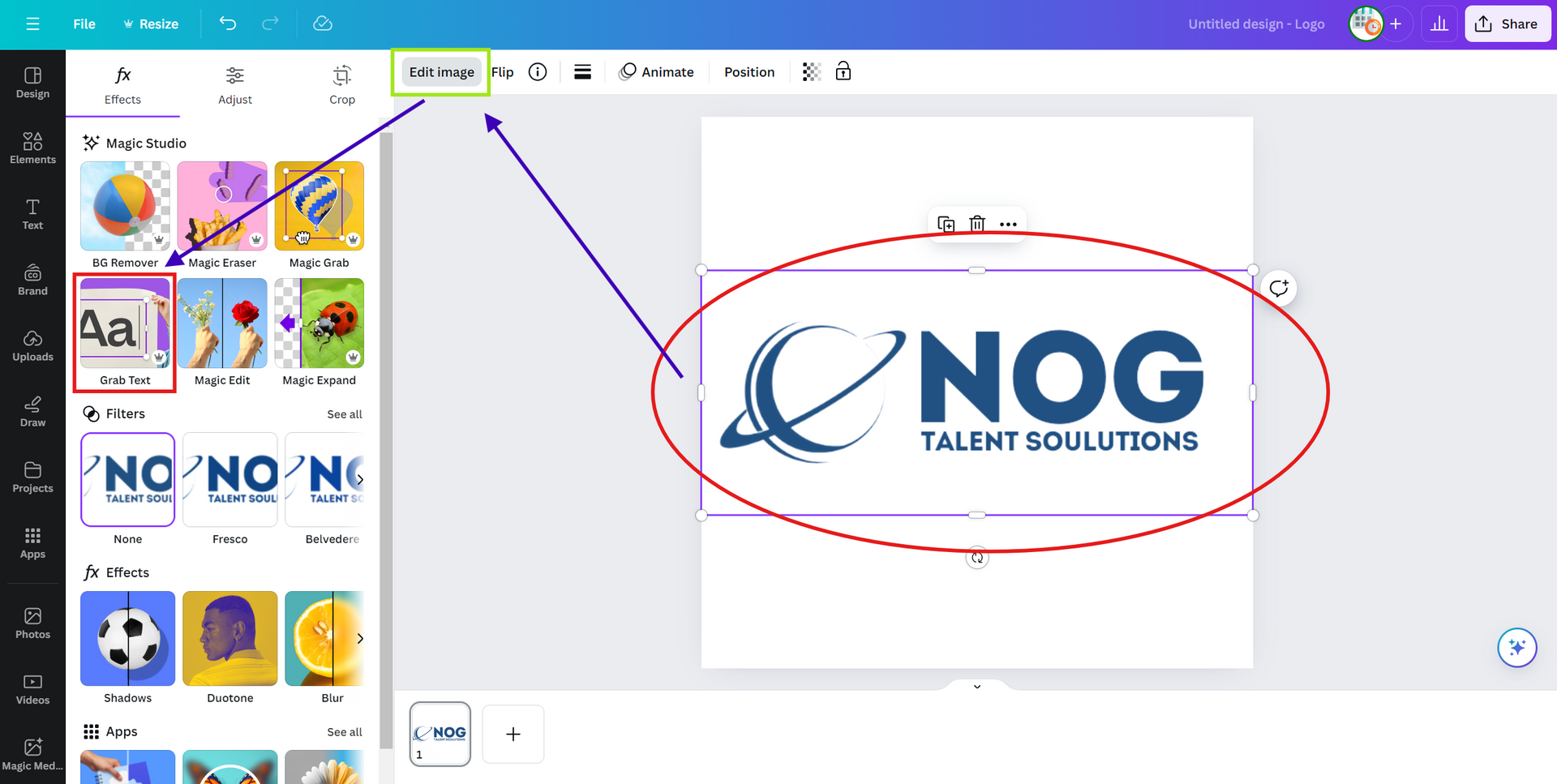The width and height of the screenshot is (1557, 784).
Task: Open the Apps sidebar panel
Action: (32, 542)
